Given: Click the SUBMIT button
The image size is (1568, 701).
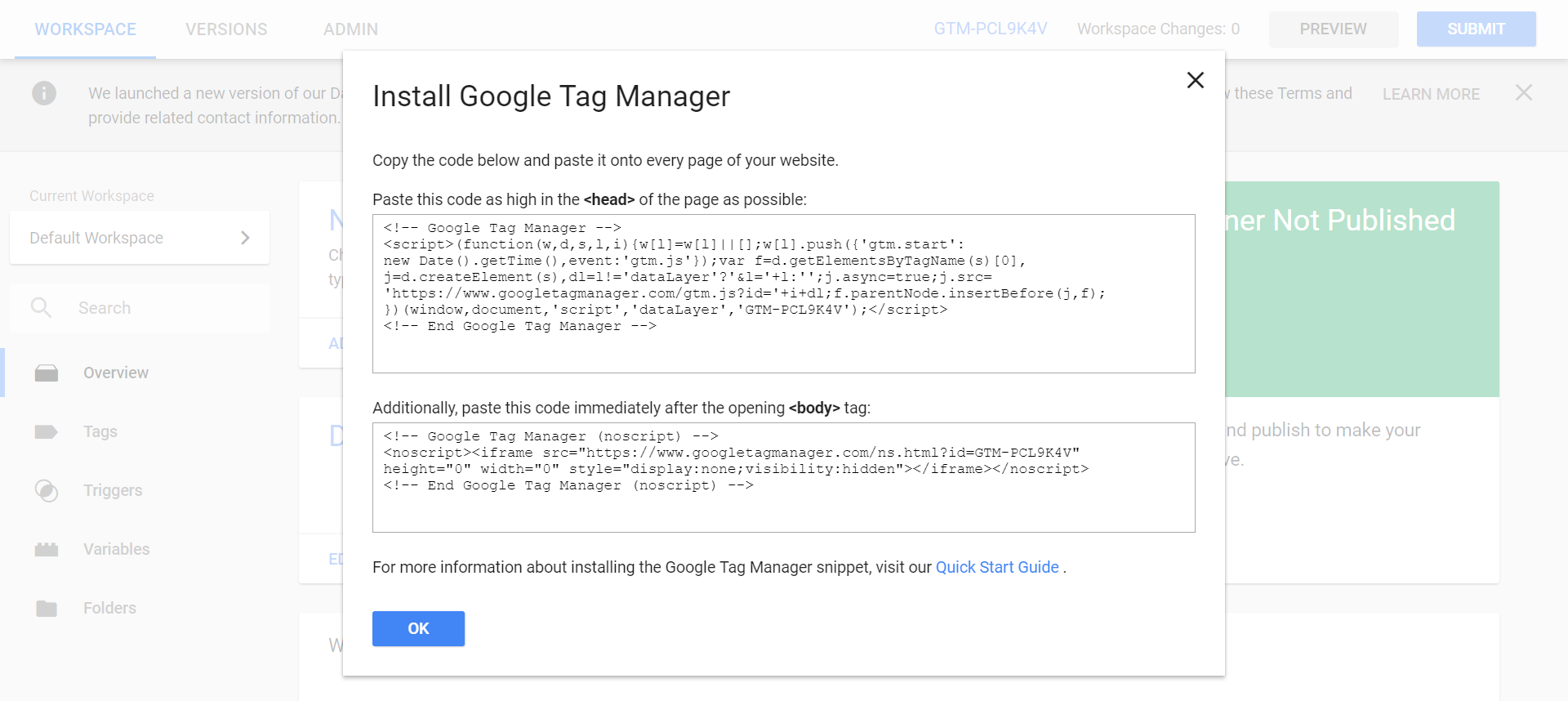Looking at the screenshot, I should tap(1476, 29).
